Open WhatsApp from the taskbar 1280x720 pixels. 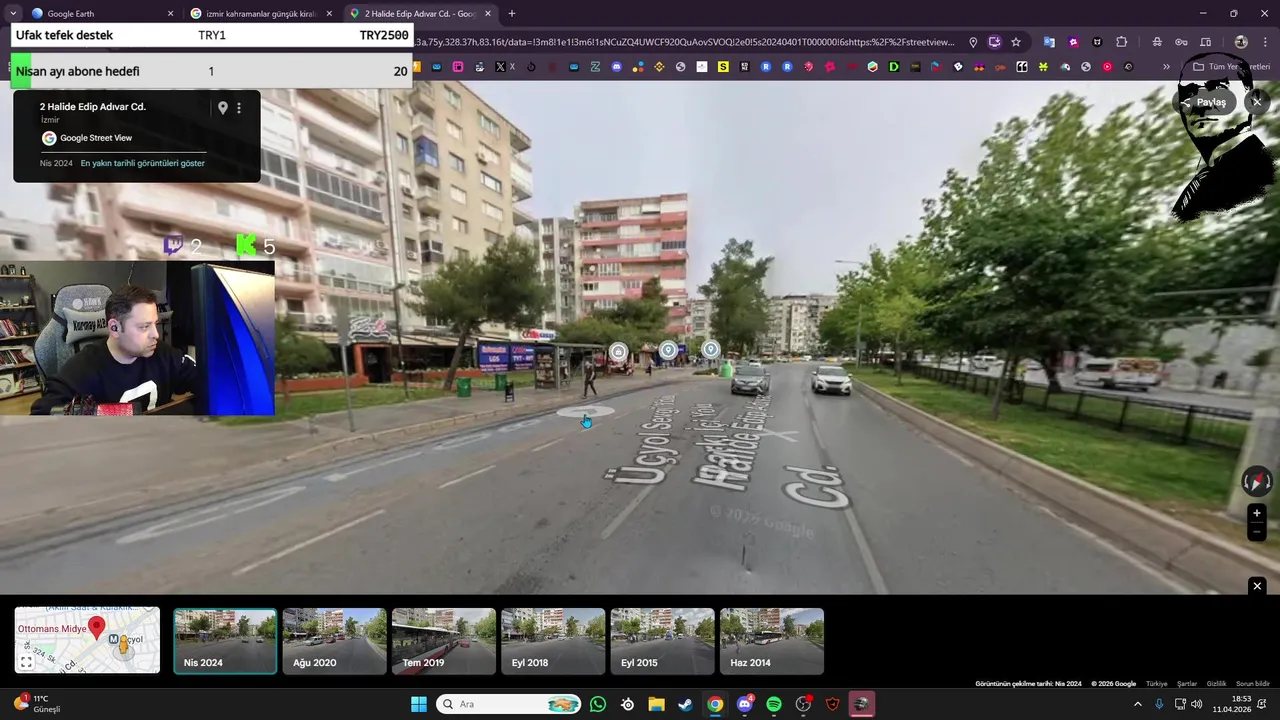[598, 704]
